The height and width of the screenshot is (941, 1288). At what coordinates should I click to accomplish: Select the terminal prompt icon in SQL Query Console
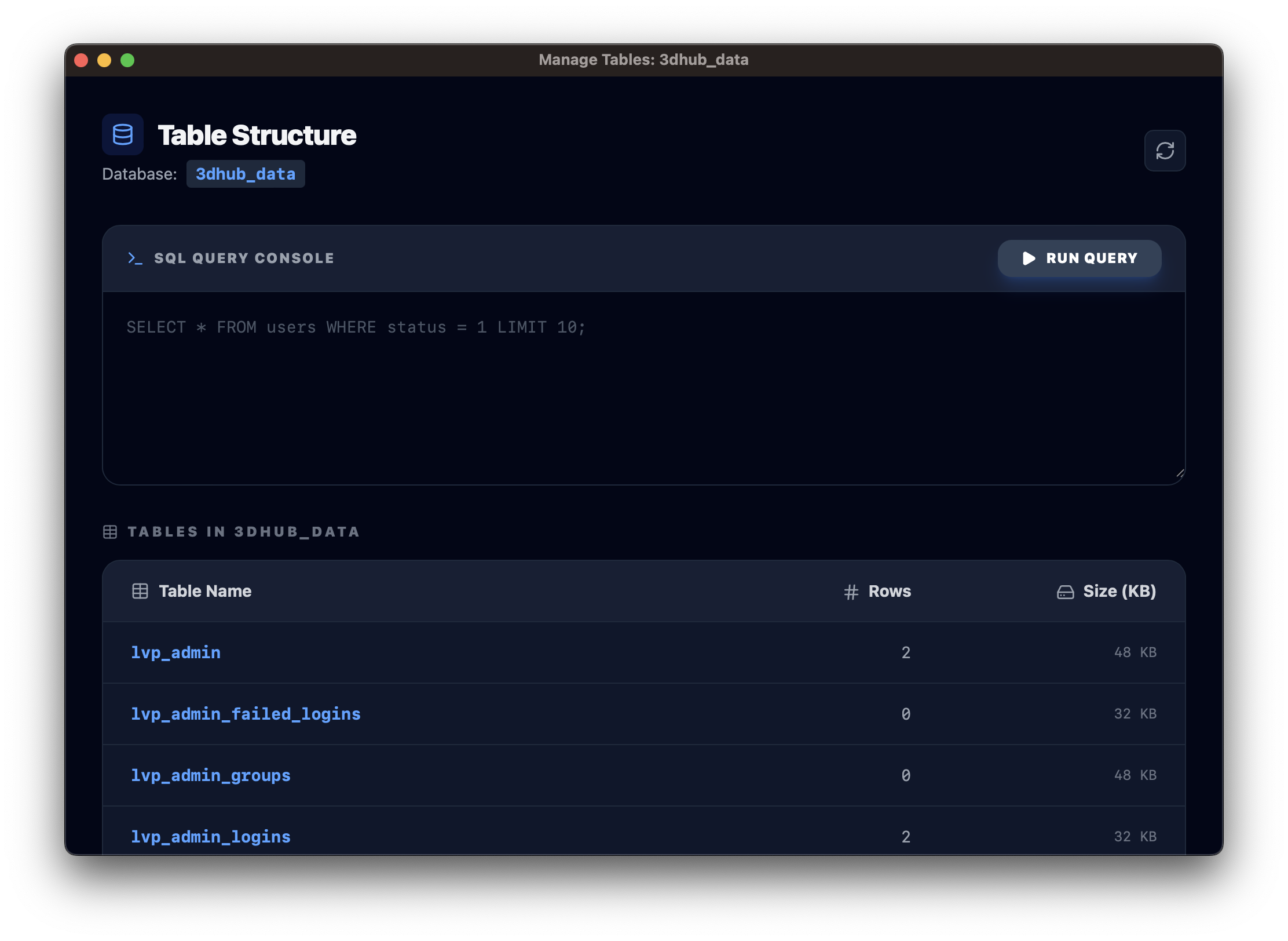coord(134,258)
